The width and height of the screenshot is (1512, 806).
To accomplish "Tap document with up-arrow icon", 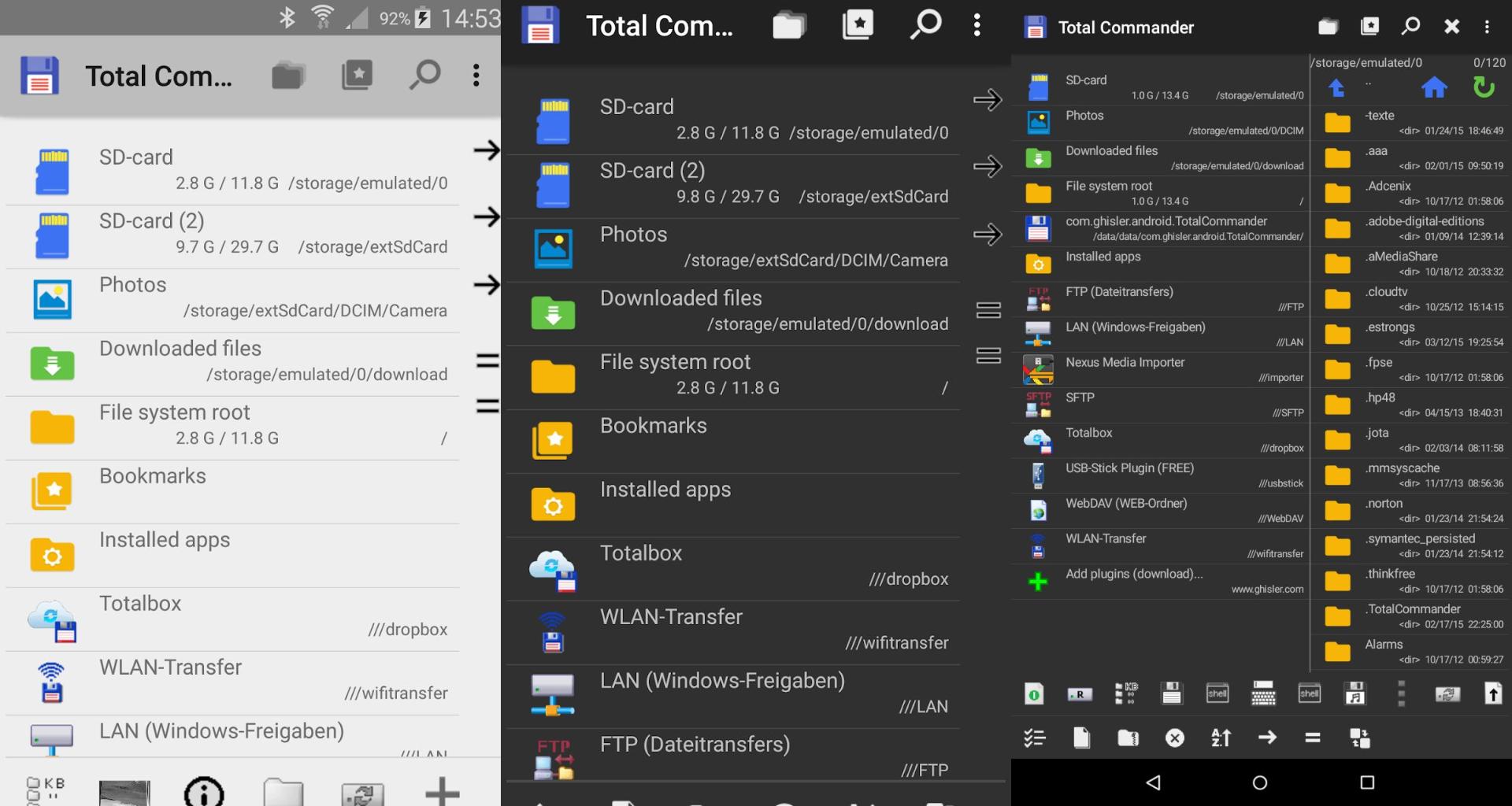I will coord(1493,693).
